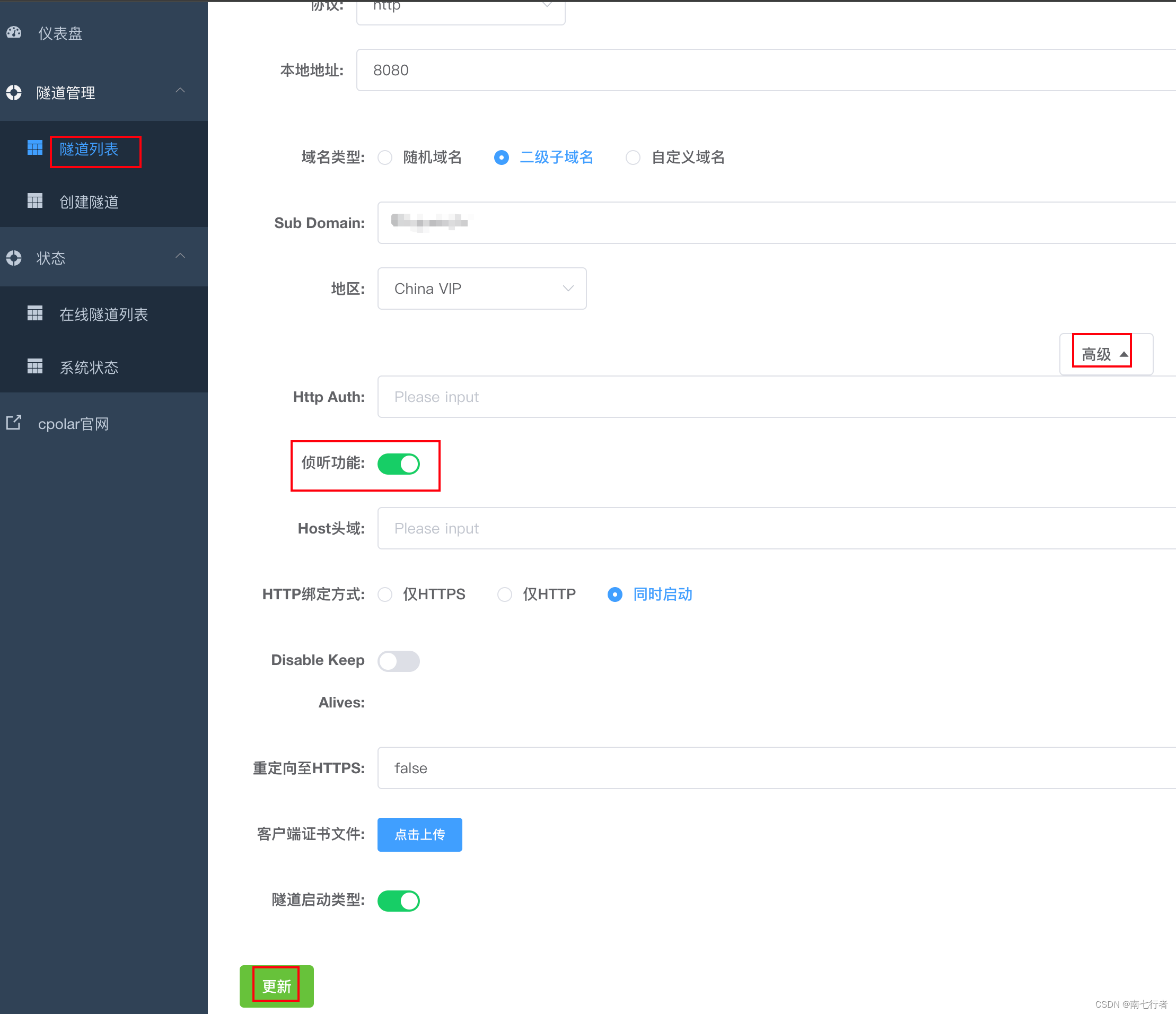Click the 点击上传 upload certificate button
The image size is (1176, 1014).
coord(420,835)
